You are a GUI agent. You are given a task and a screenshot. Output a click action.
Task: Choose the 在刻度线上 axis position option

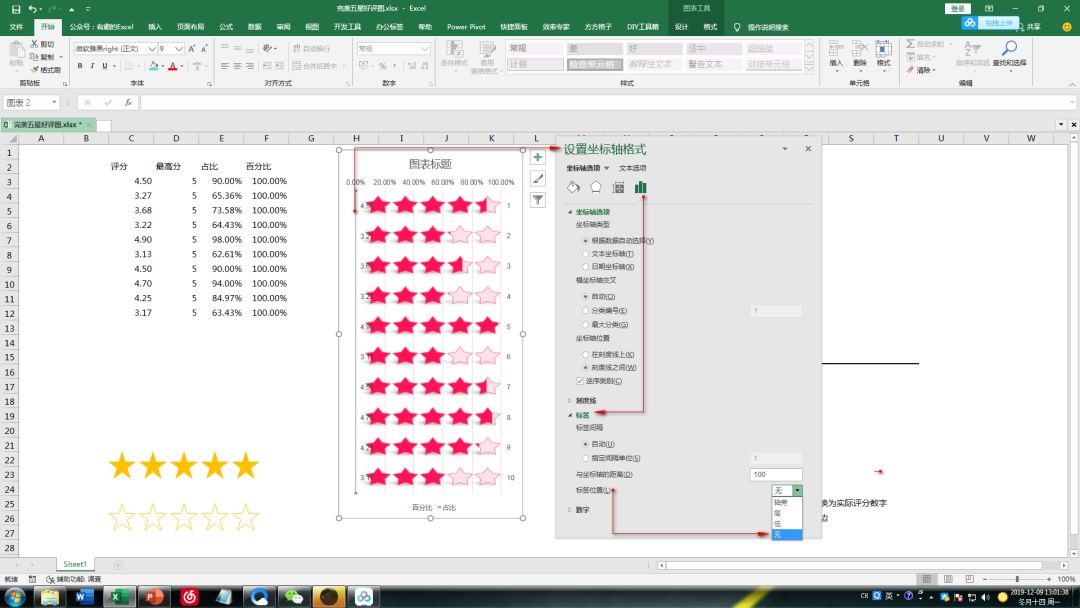click(x=586, y=355)
